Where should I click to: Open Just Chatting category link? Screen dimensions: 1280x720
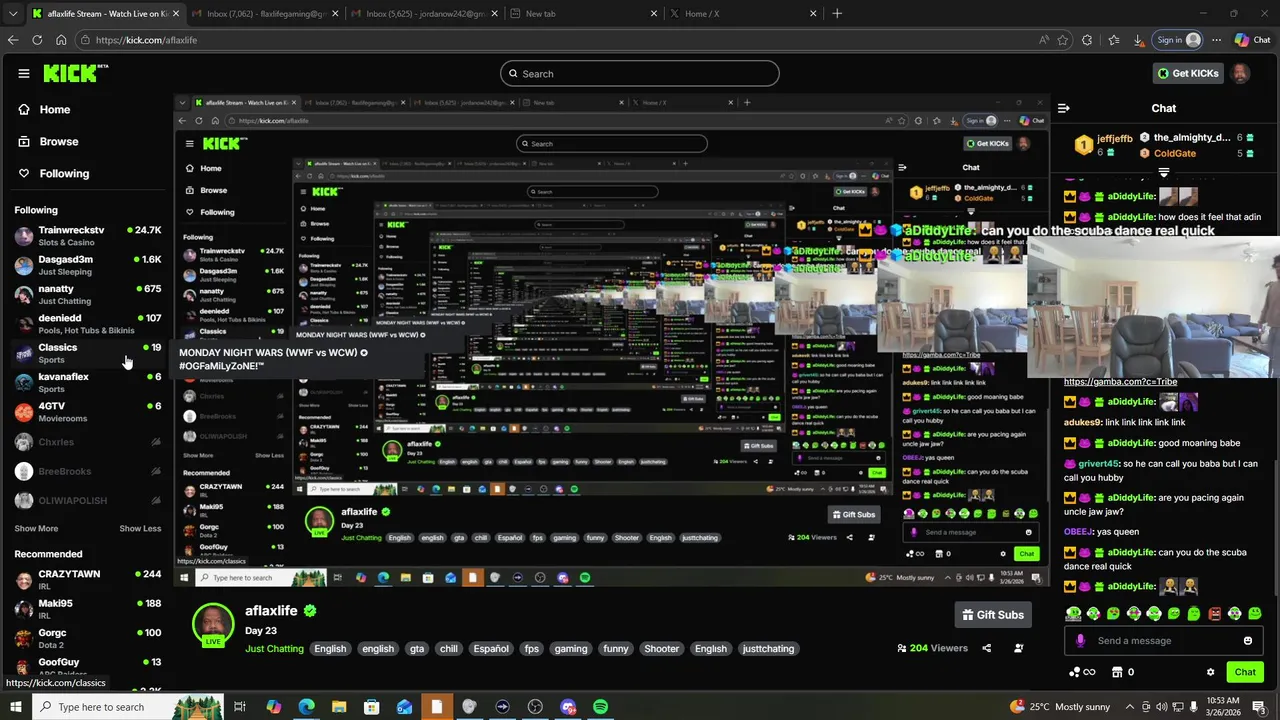click(274, 649)
